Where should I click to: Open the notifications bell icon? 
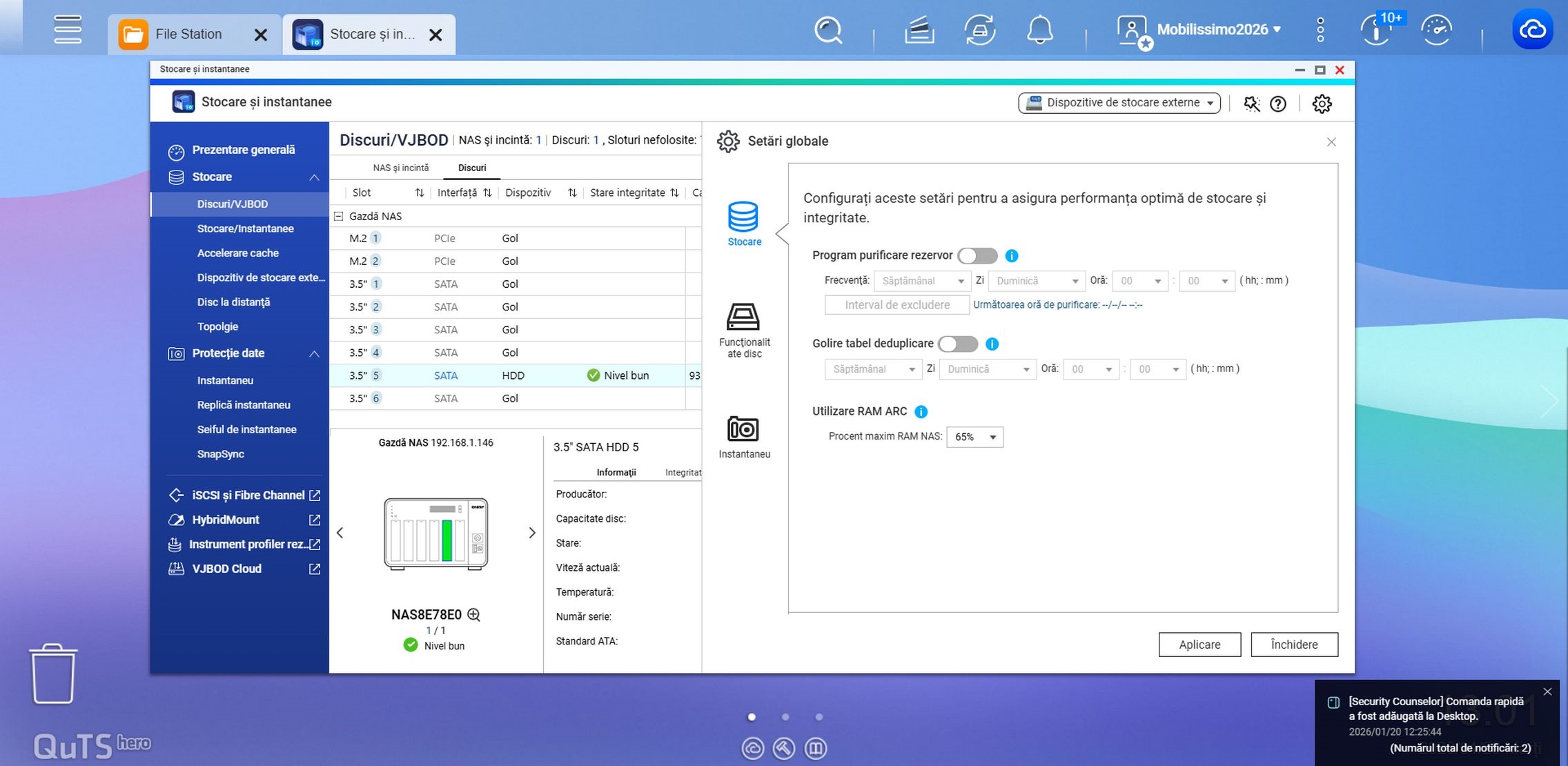point(1039,30)
